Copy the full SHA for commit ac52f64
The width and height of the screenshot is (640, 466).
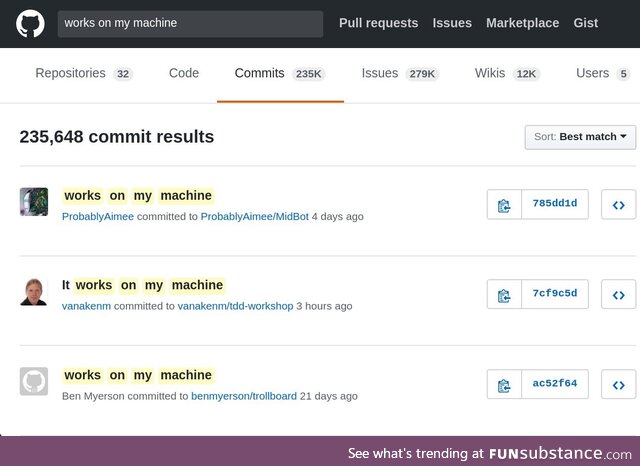[504, 384]
